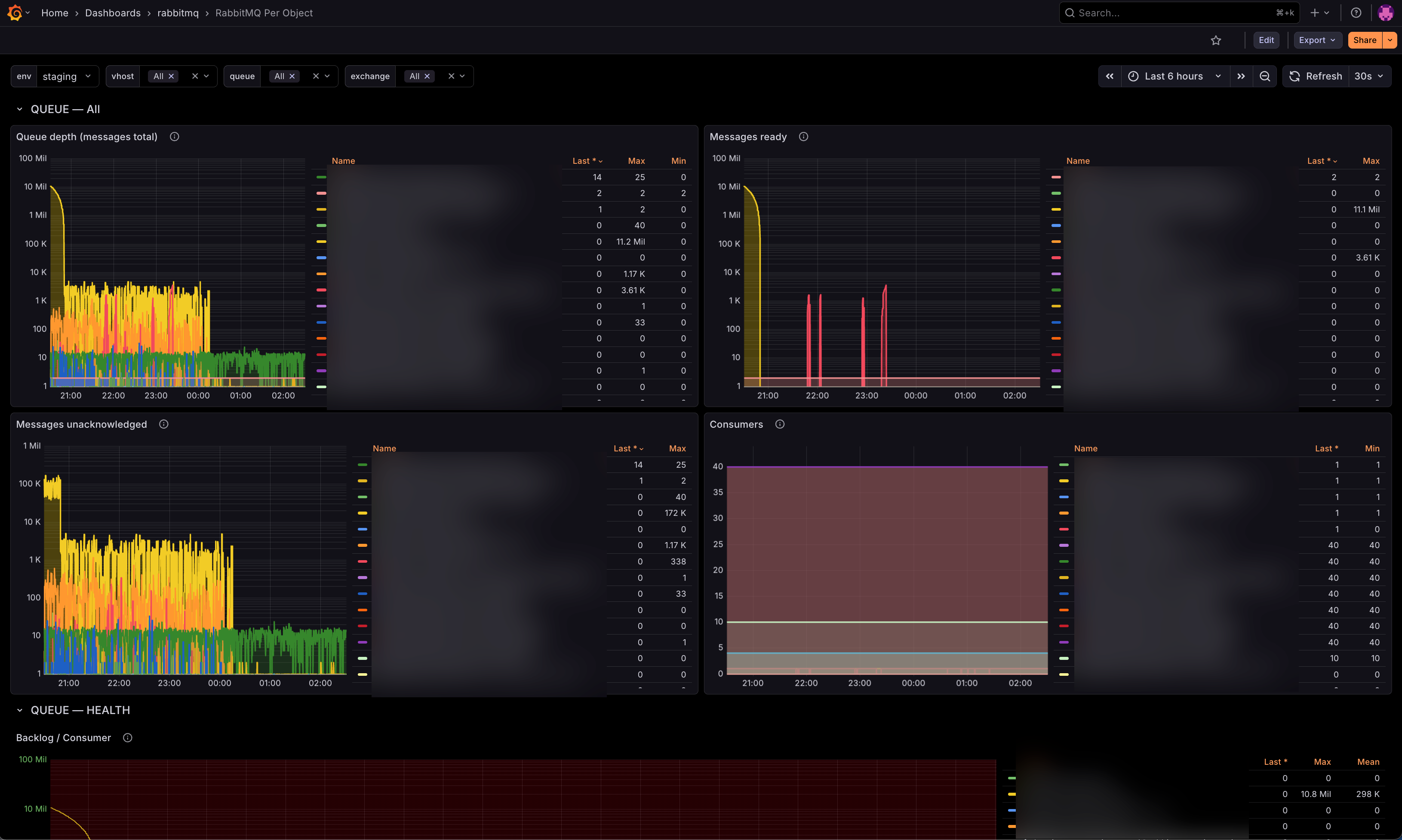The height and width of the screenshot is (840, 1402).
Task: Collapse the QUEUE — All row
Action: pyautogui.click(x=20, y=109)
